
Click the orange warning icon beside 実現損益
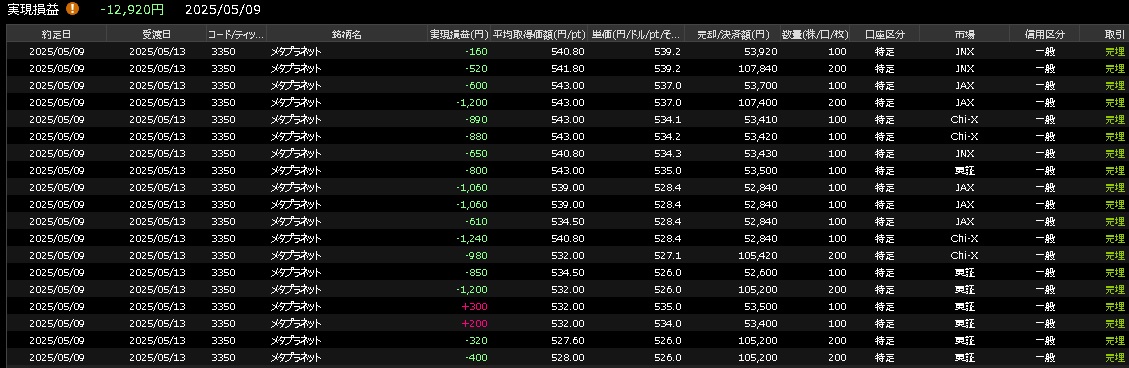73,9
